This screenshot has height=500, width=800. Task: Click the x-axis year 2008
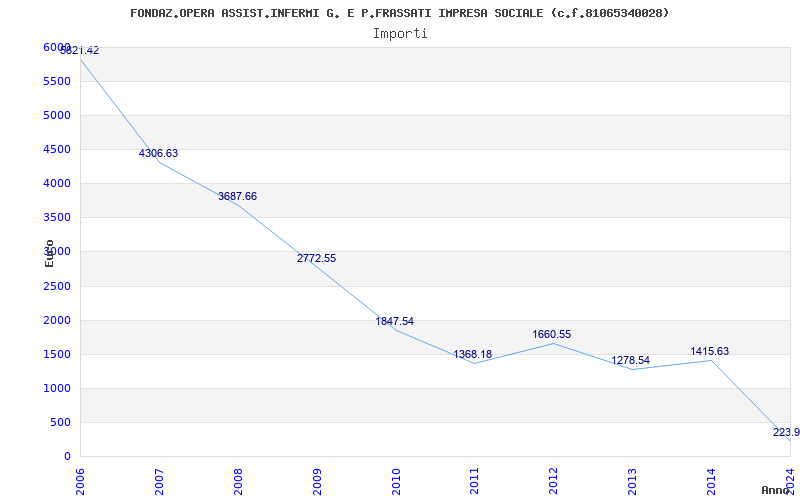pyautogui.click(x=238, y=481)
